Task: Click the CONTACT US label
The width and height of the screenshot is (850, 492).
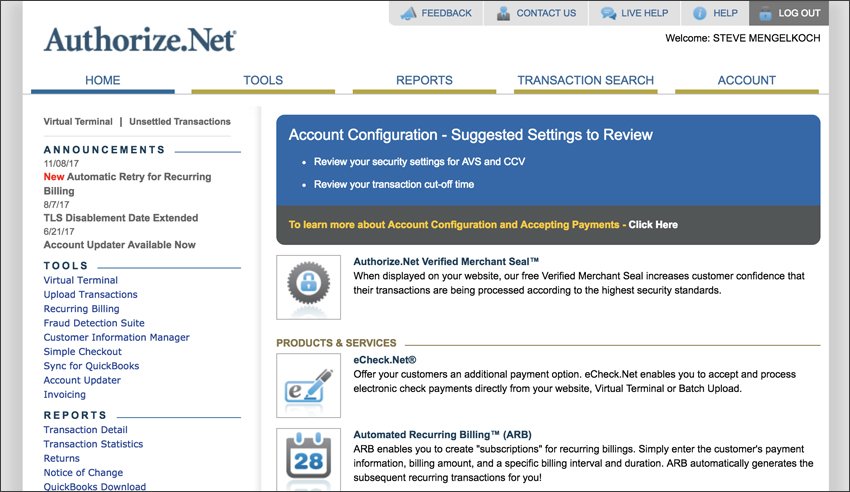Action: [x=546, y=13]
